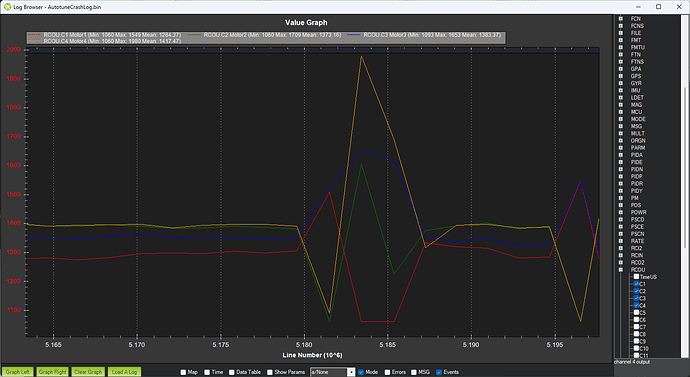
Task: Expand the POWR tree node
Action: (x=620, y=212)
